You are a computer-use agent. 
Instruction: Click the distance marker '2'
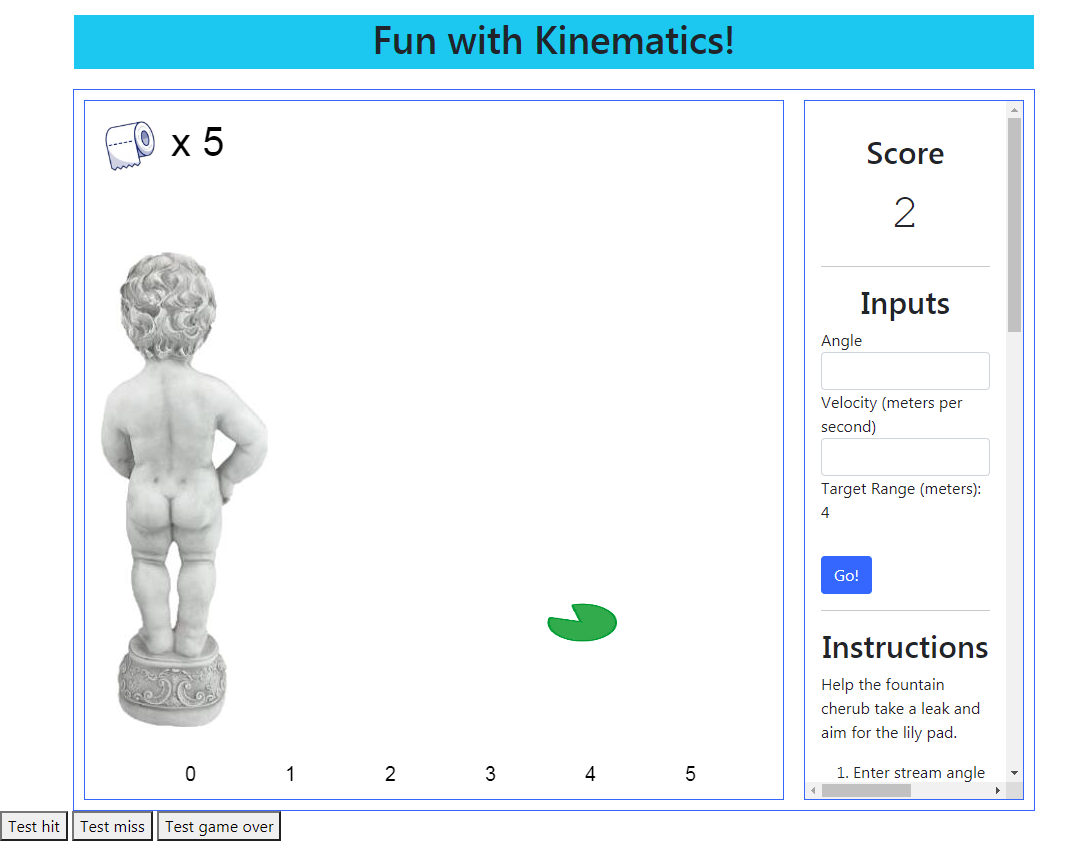pyautogui.click(x=390, y=774)
